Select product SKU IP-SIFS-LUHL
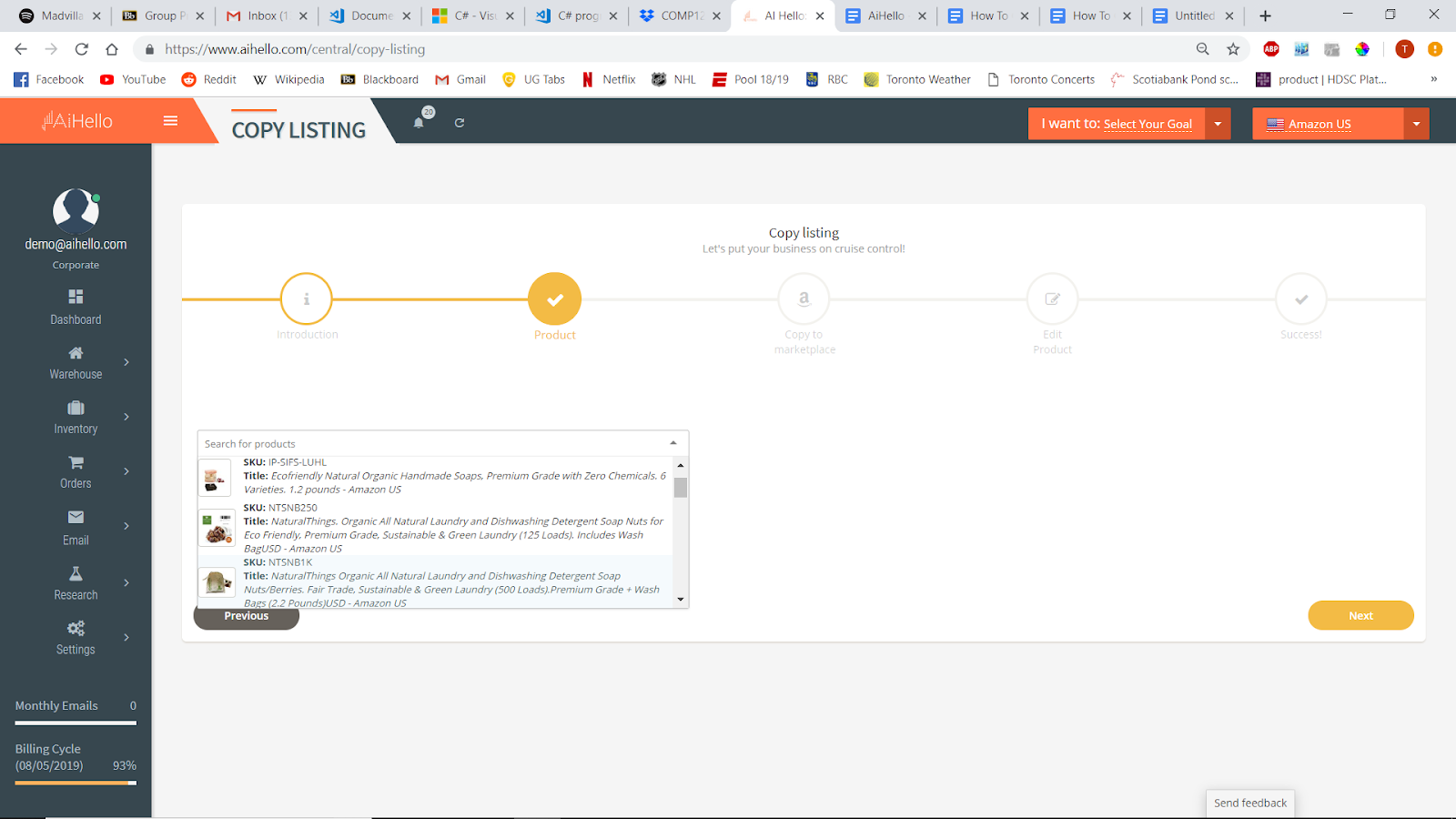Image resolution: width=1456 pixels, height=819 pixels. [x=435, y=476]
